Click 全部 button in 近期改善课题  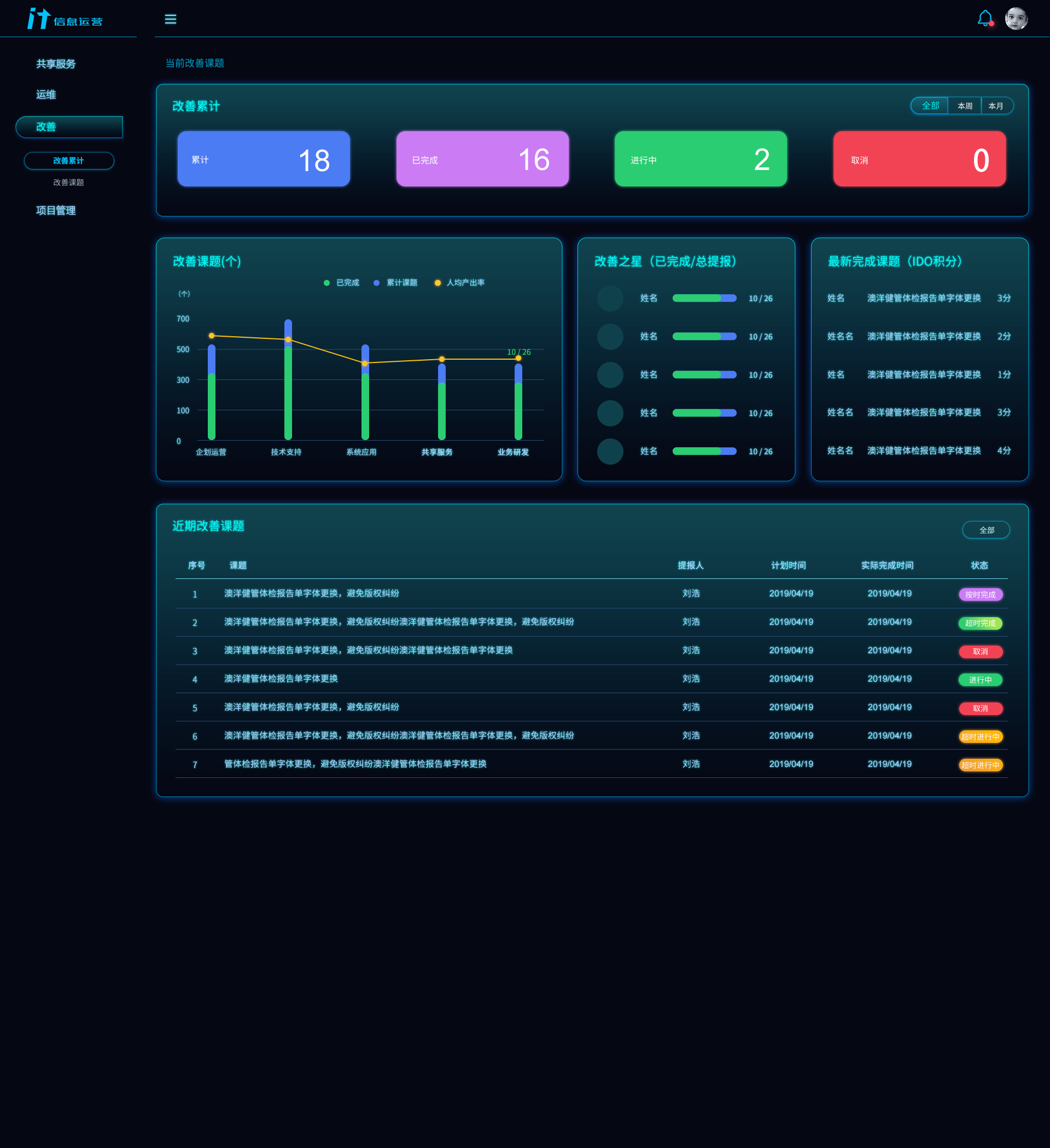coord(986,530)
